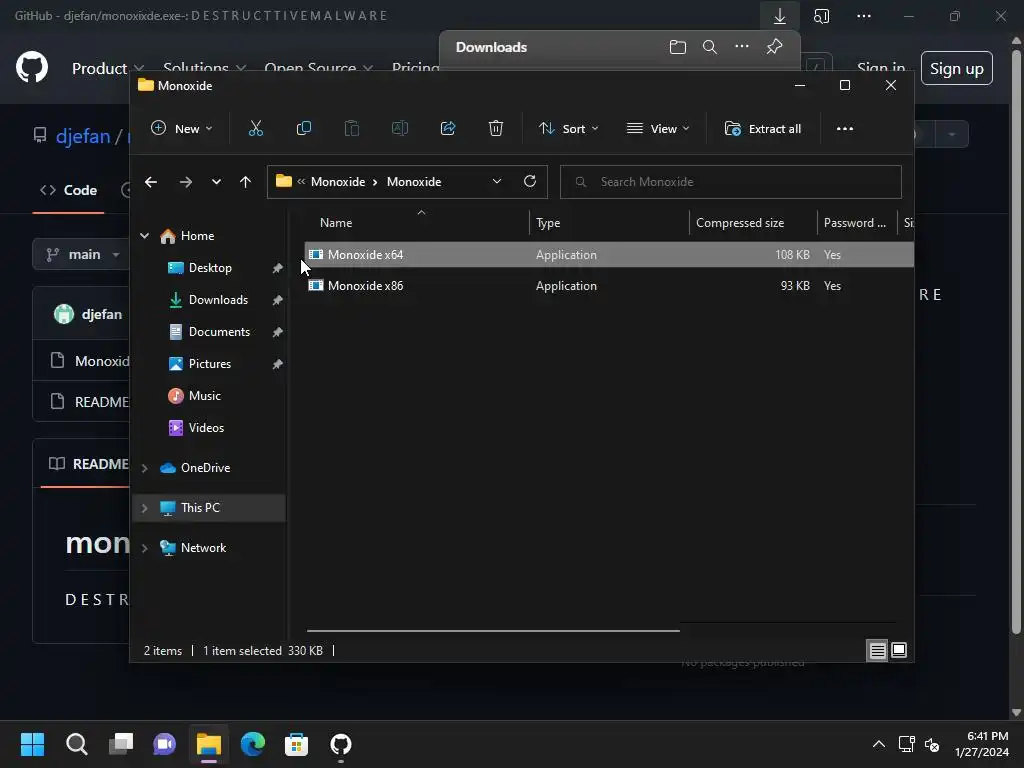Viewport: 1024px width, 768px height.
Task: Sort by Type column header
Action: coord(609,223)
